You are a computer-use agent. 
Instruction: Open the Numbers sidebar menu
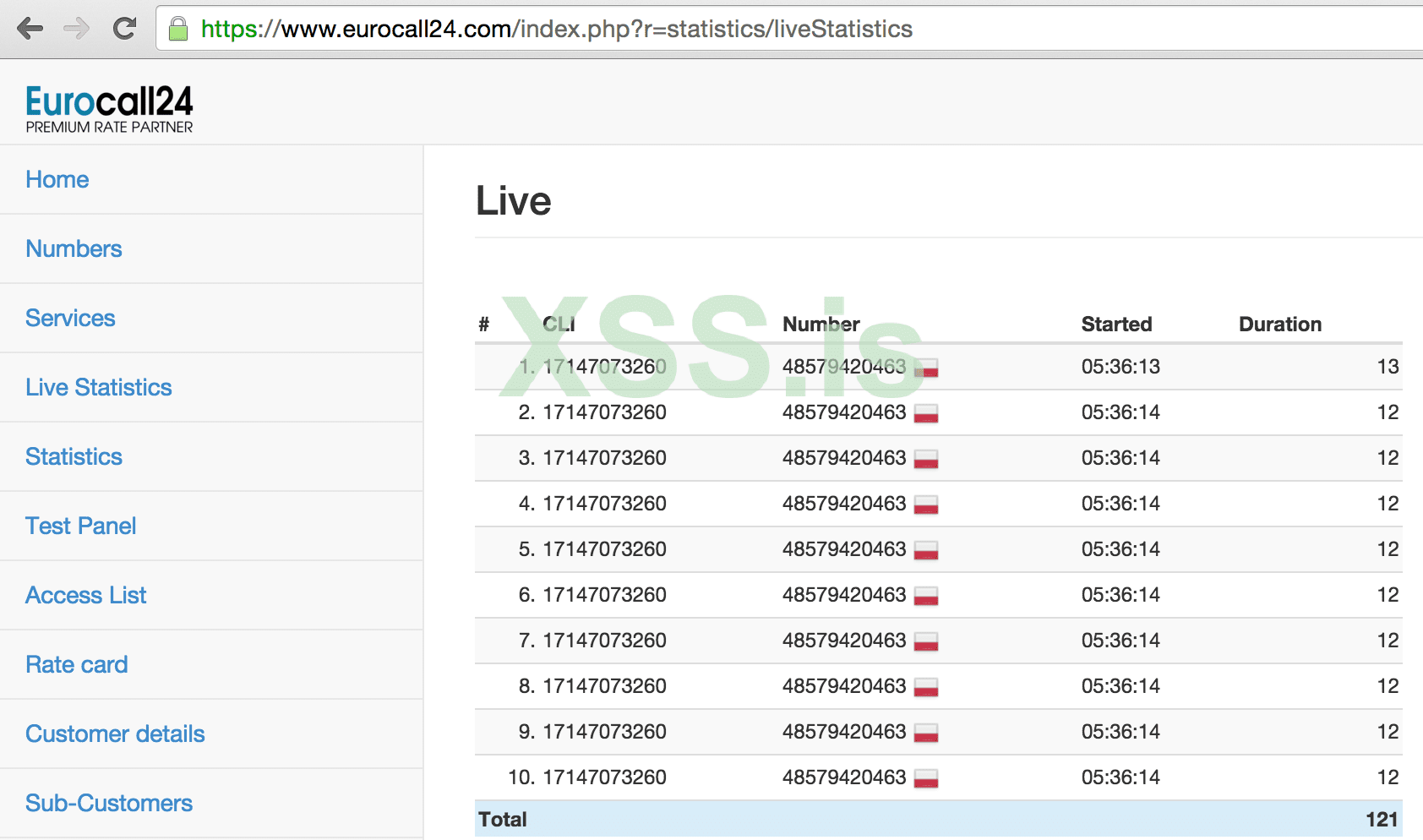coord(74,248)
